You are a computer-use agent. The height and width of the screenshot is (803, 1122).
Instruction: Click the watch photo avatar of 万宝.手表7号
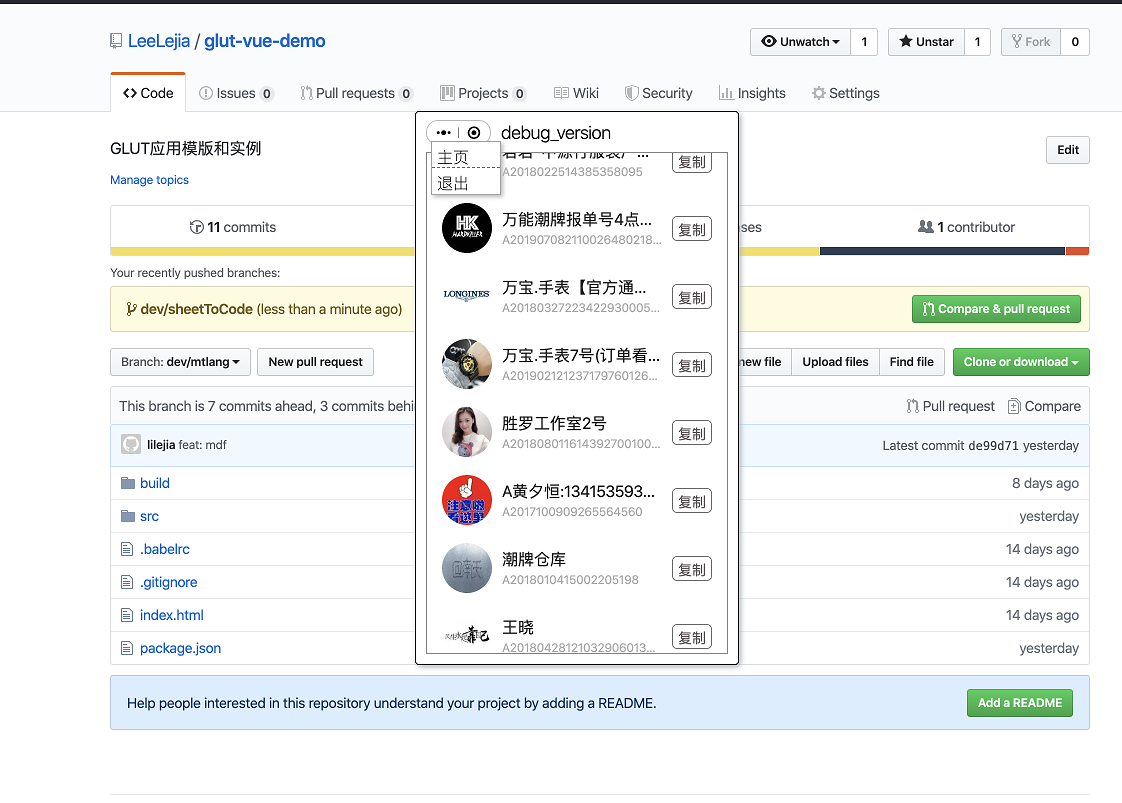(x=467, y=364)
